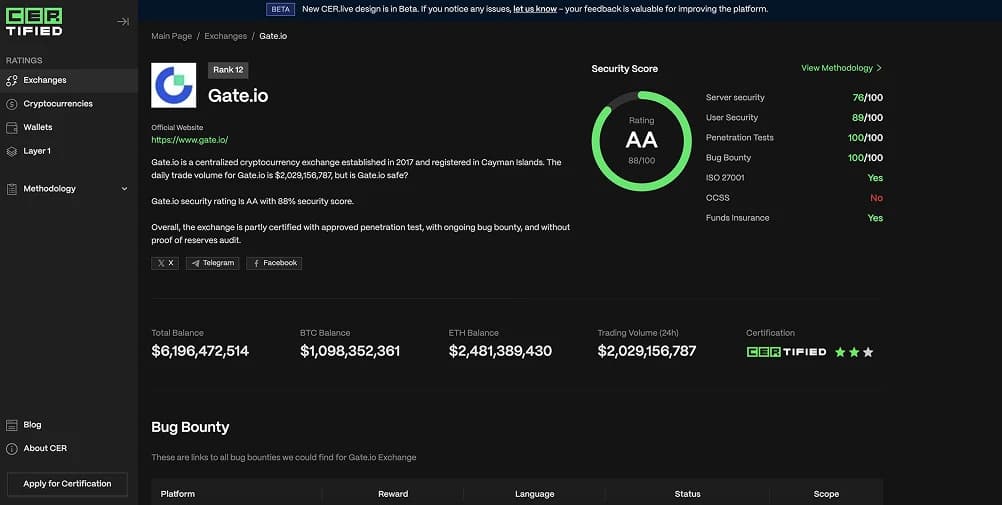1002x505 pixels.
Task: Click the AA rating circular gauge
Action: (642, 141)
